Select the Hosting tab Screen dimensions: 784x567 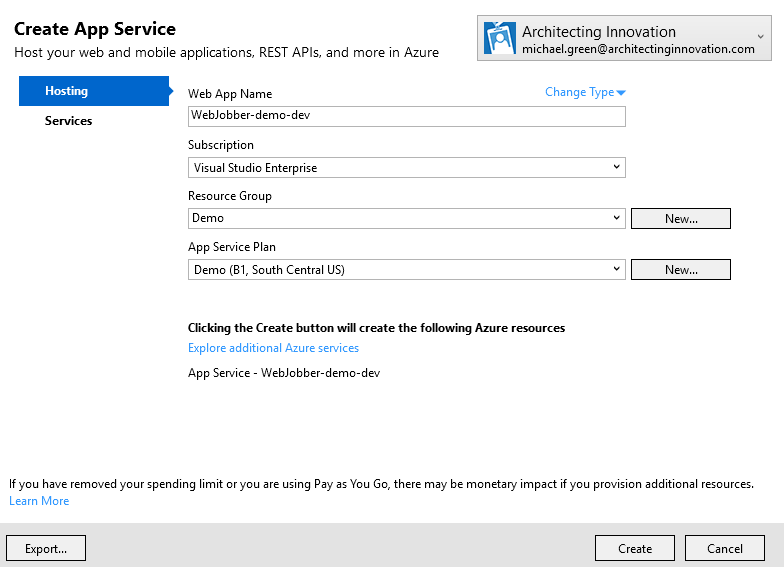click(94, 91)
